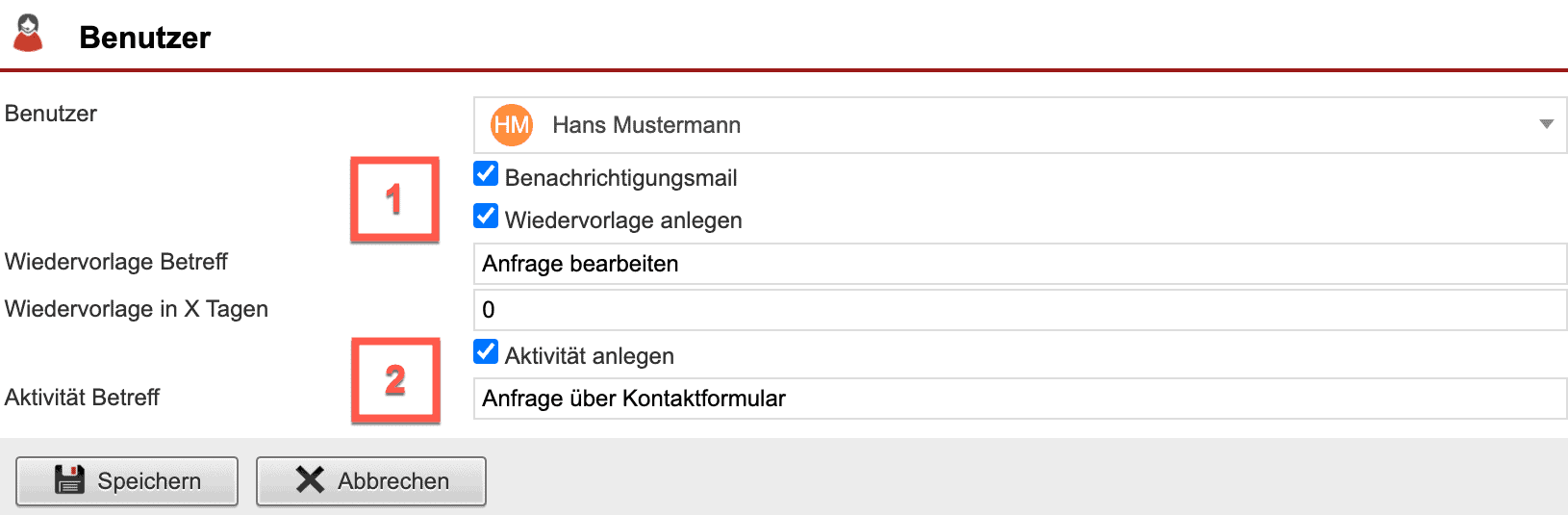Expand the Benutzer dropdown arrow
Screen dimensions: 1568x515
(x=1546, y=124)
